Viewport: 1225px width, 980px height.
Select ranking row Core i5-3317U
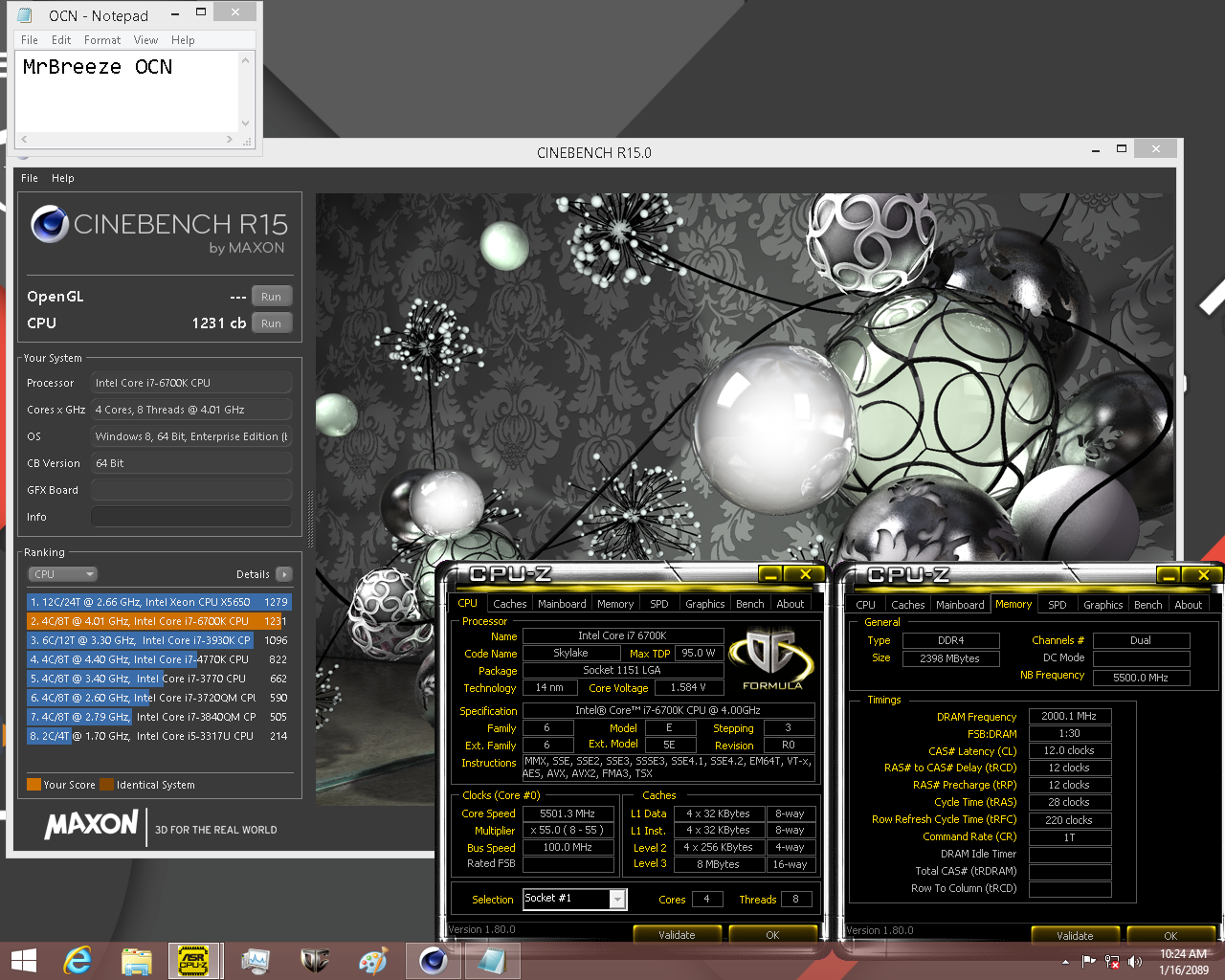click(x=159, y=736)
